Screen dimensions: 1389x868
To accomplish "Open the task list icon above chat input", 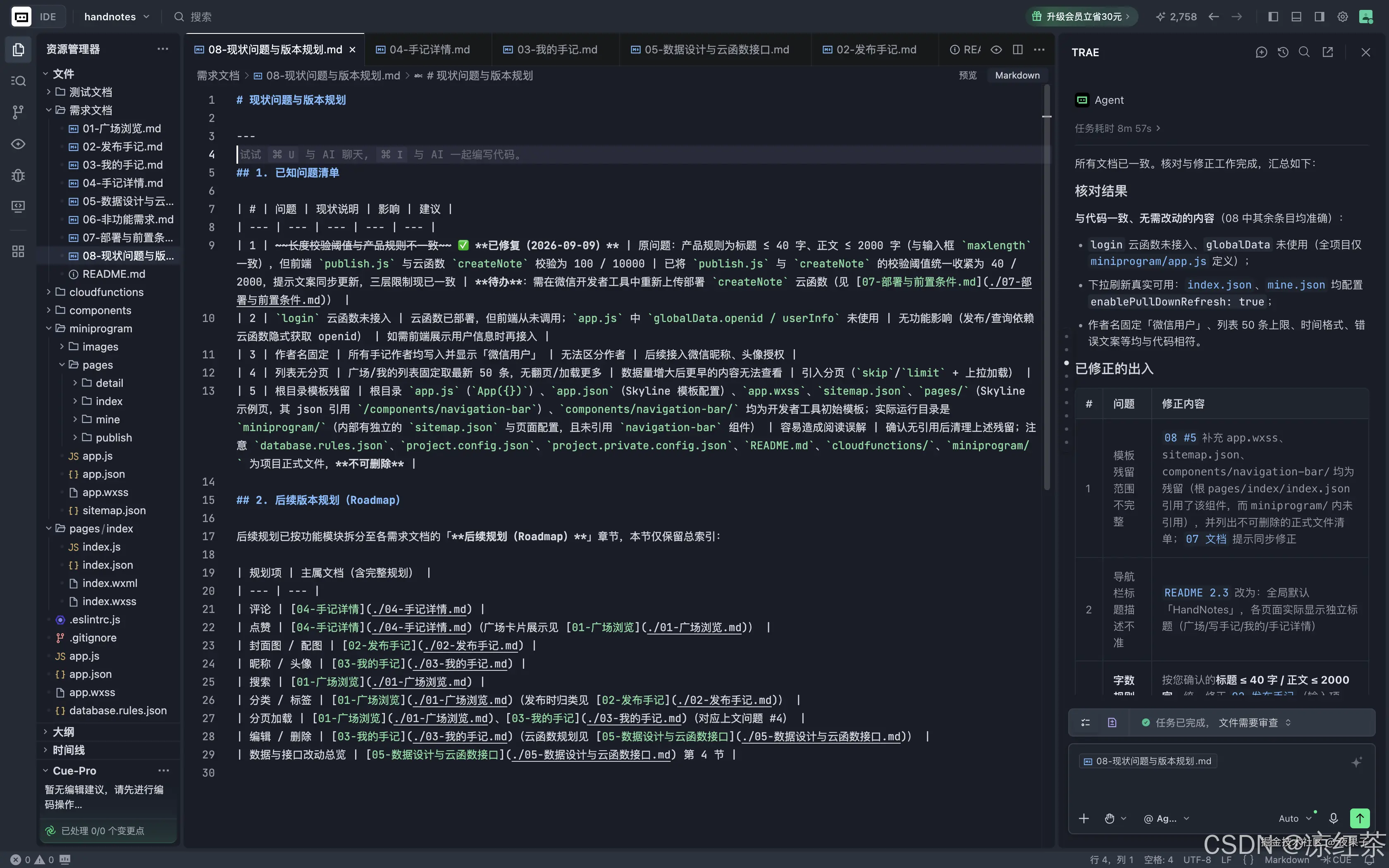I will point(1086,723).
